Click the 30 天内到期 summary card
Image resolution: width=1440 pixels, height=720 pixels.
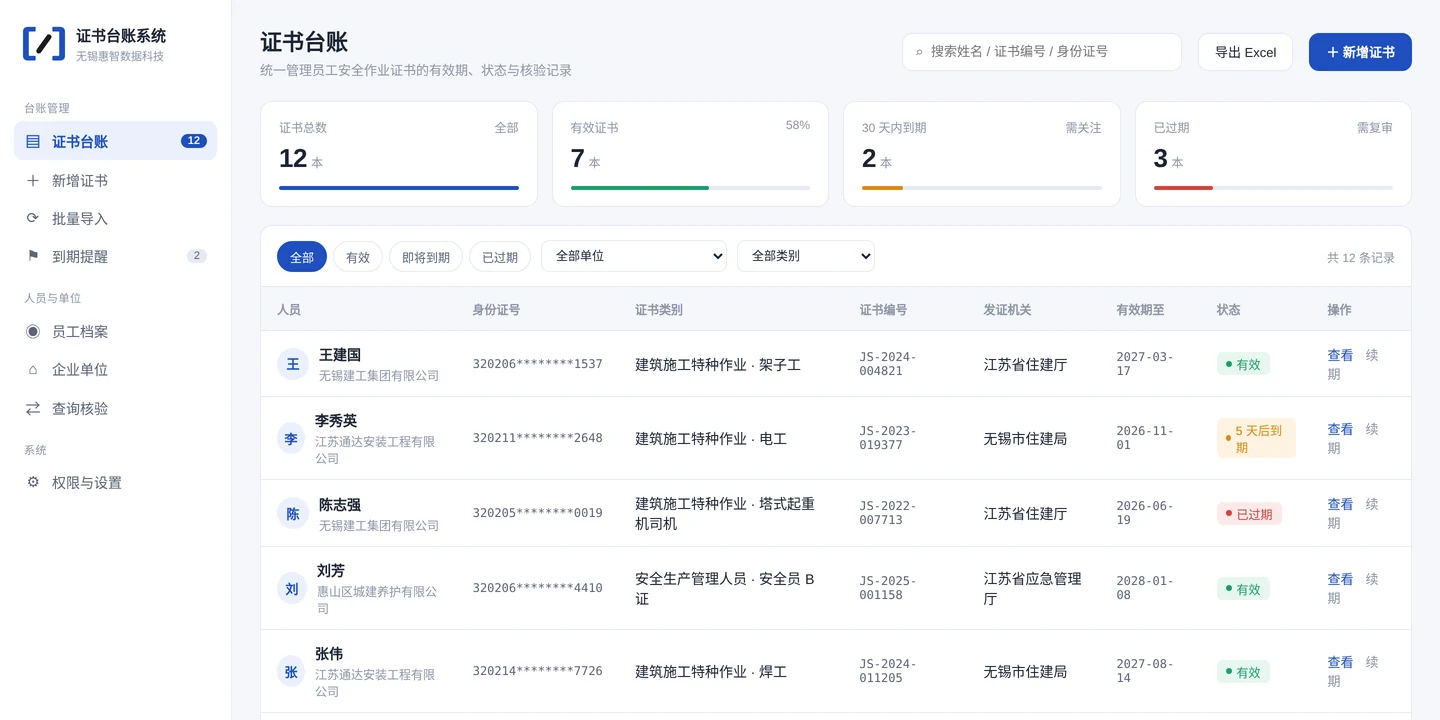tap(982, 154)
